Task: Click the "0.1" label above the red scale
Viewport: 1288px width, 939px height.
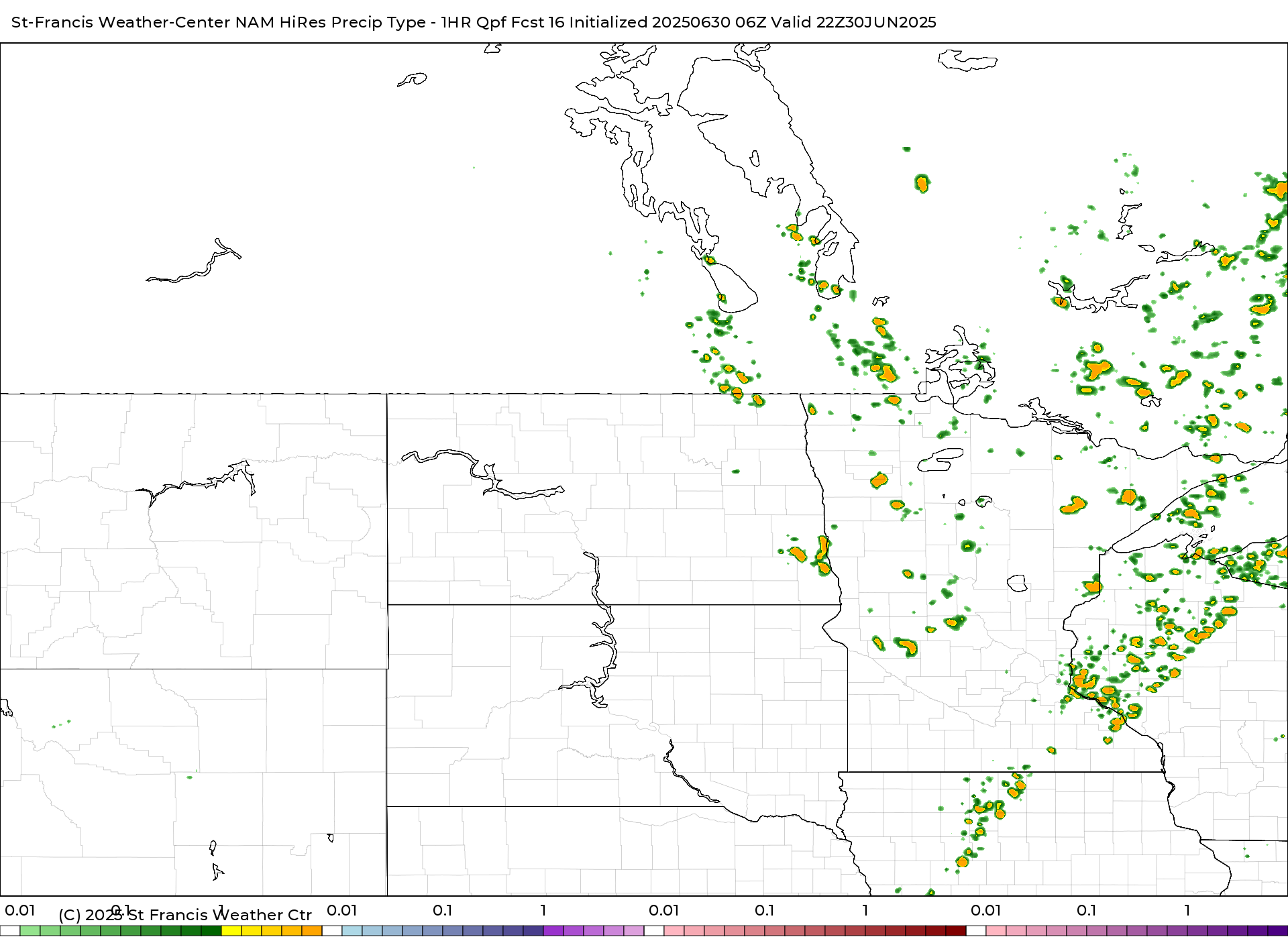Action: pos(765,910)
